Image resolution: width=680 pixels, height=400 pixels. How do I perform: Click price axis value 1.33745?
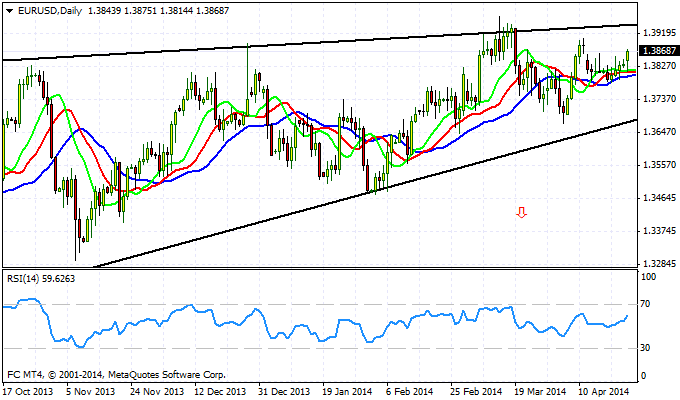pos(659,230)
